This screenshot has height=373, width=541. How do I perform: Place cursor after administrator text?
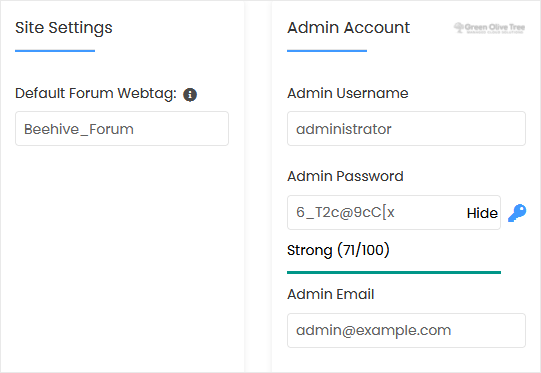coord(393,129)
